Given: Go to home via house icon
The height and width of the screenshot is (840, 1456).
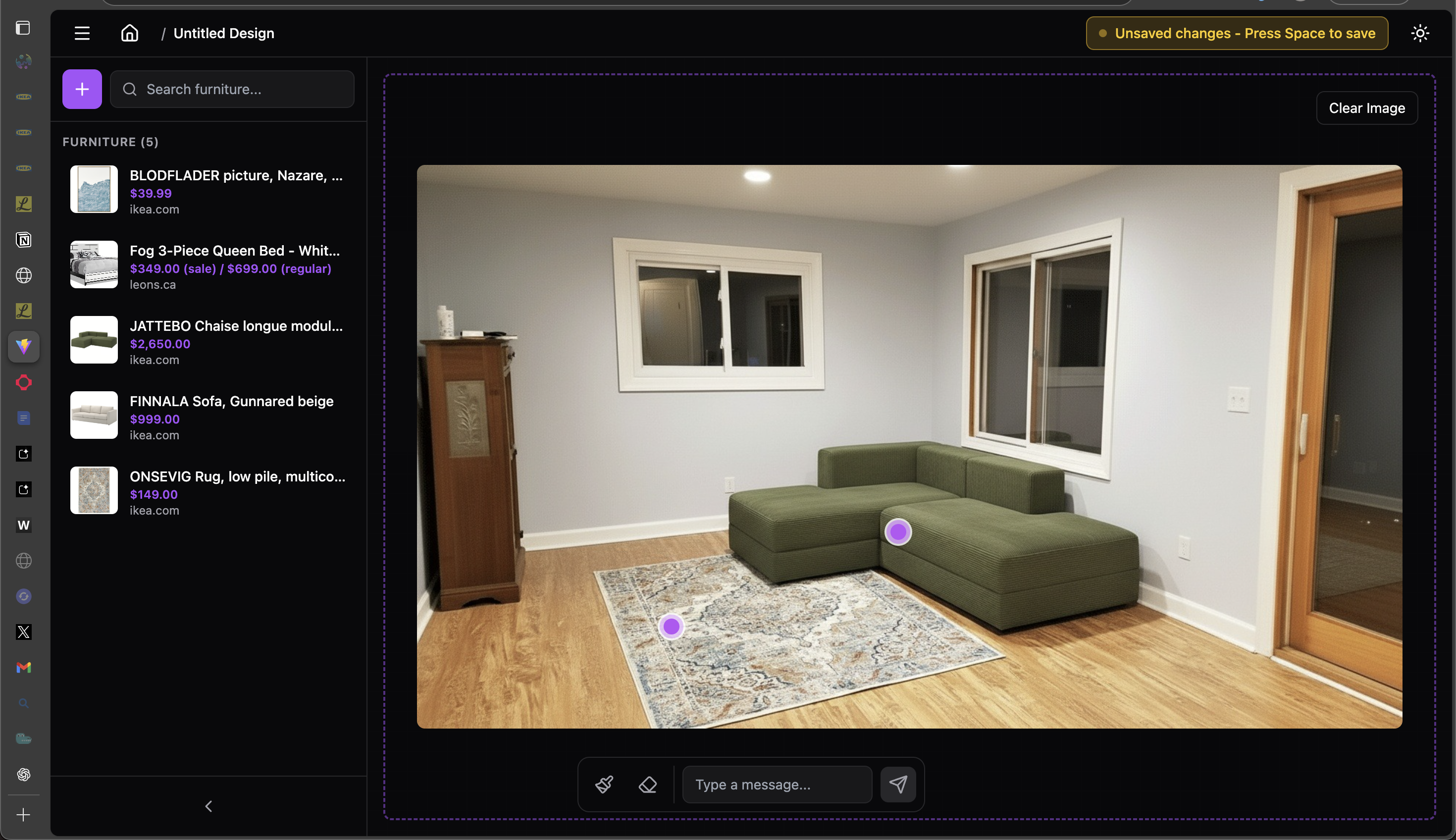Looking at the screenshot, I should click(x=129, y=33).
